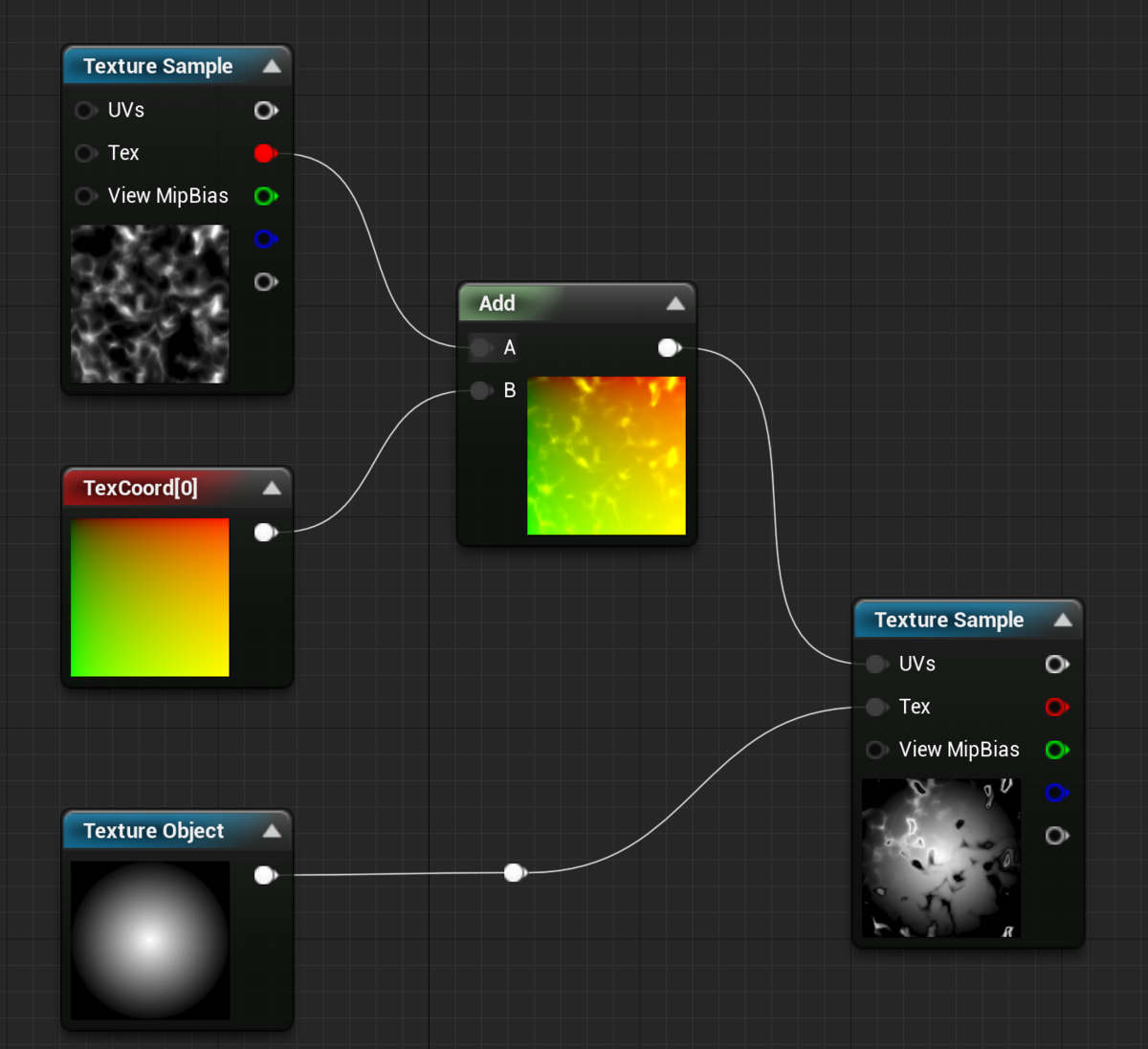Click blue output pin on noise Texture Sample node
The width and height of the screenshot is (1148, 1049).
coord(266,239)
